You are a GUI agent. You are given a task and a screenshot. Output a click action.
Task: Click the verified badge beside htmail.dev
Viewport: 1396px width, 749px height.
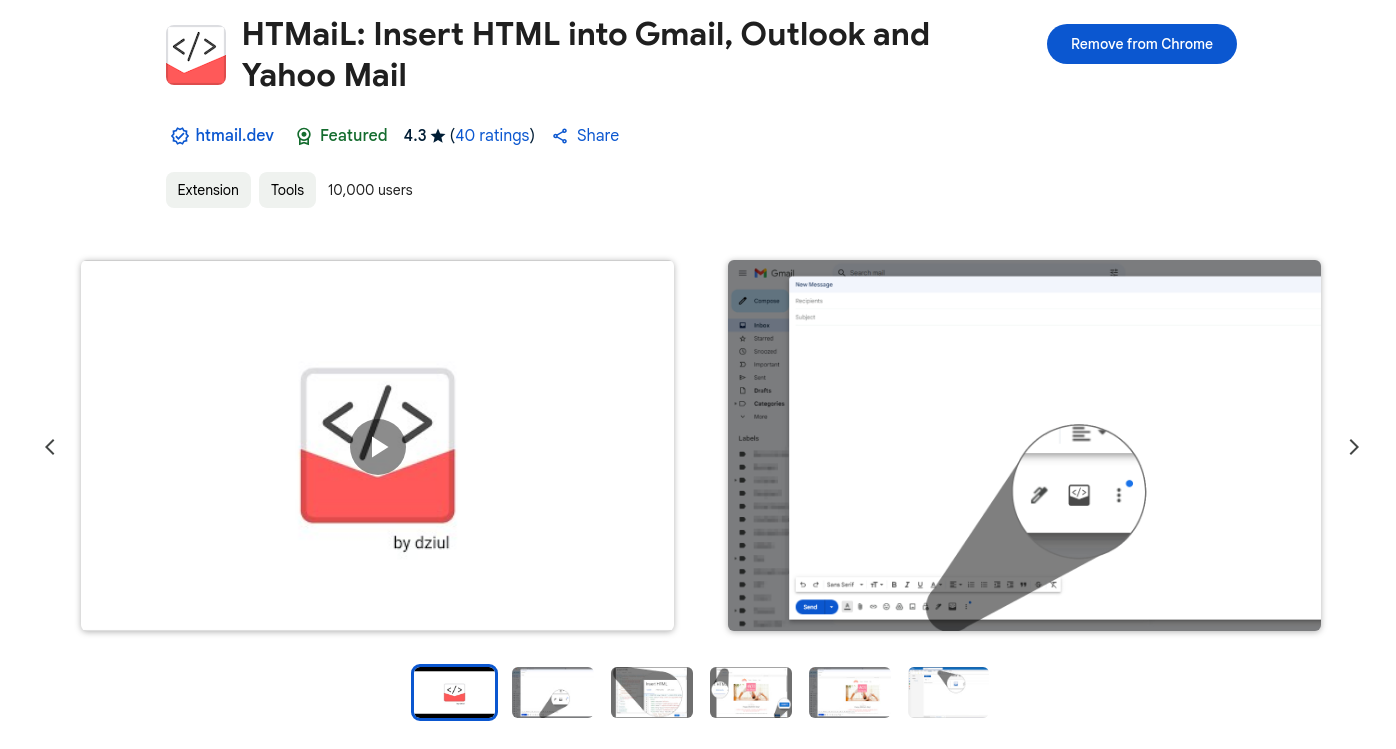tap(180, 136)
